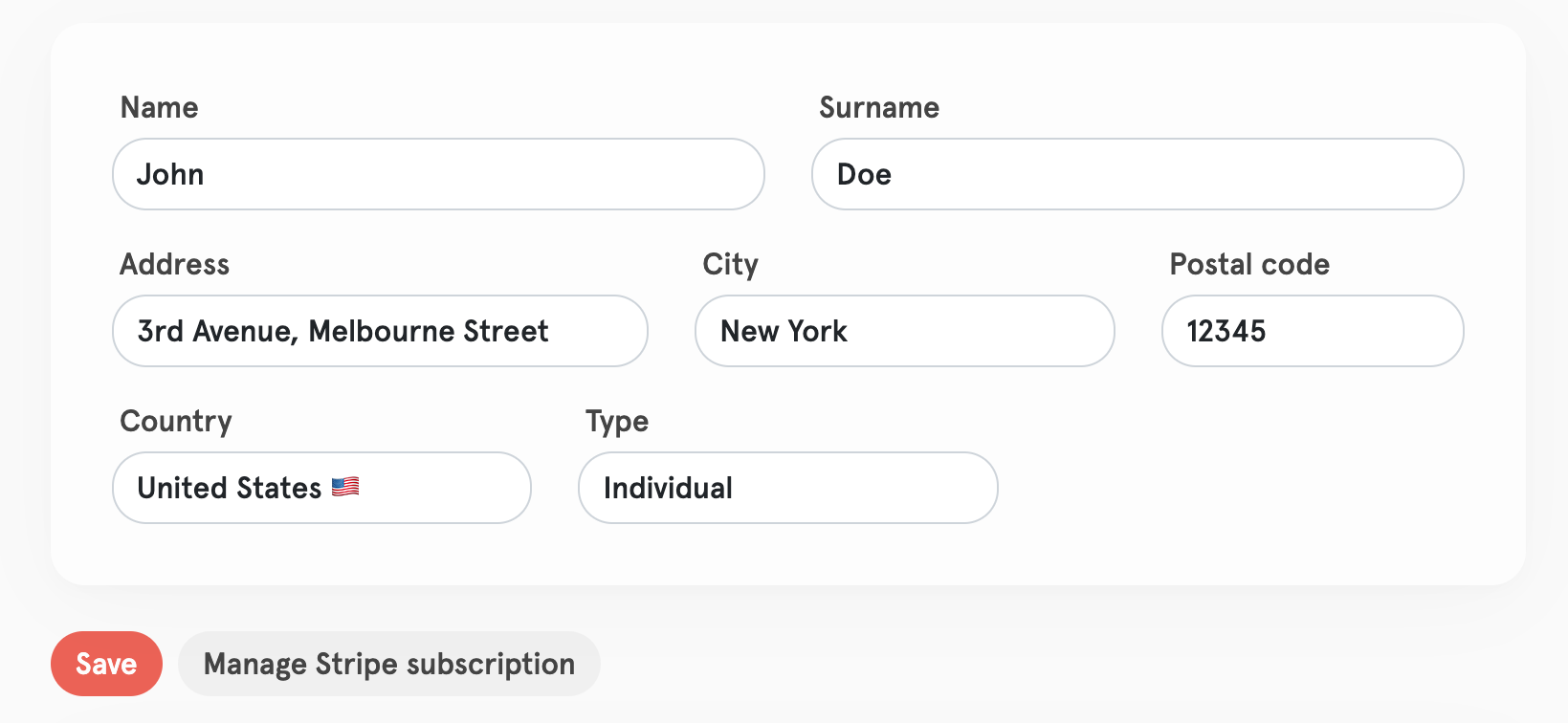
Task: Save the billing details
Action: (106, 664)
